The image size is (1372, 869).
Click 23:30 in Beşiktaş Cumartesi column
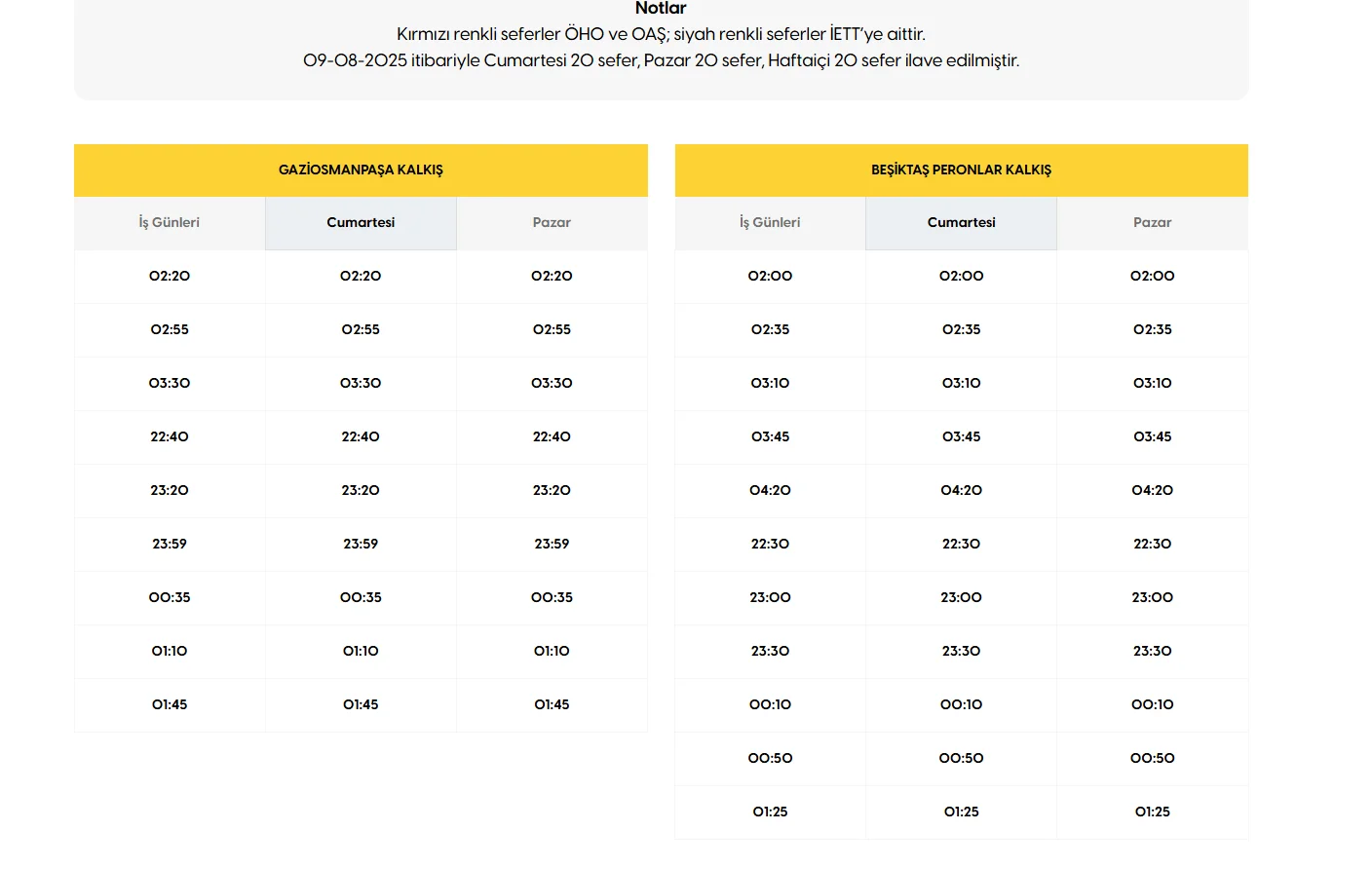point(961,652)
